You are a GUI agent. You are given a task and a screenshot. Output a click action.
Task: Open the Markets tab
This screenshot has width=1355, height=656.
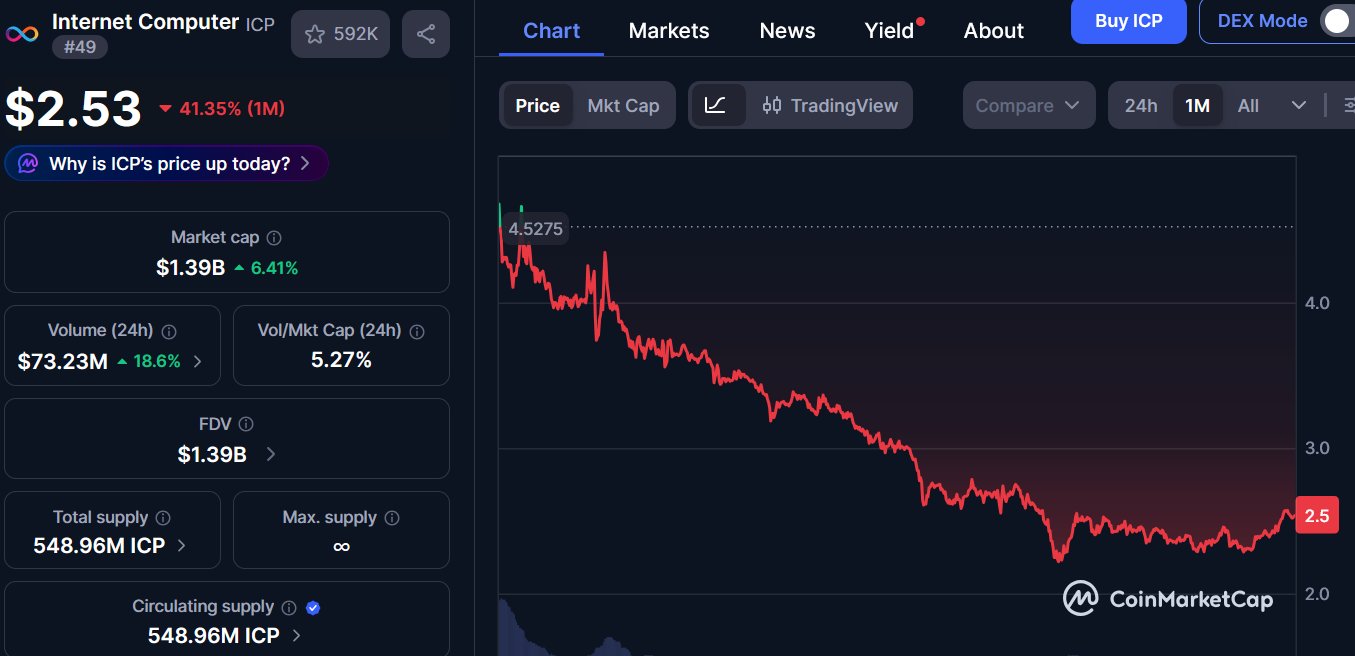coord(669,31)
